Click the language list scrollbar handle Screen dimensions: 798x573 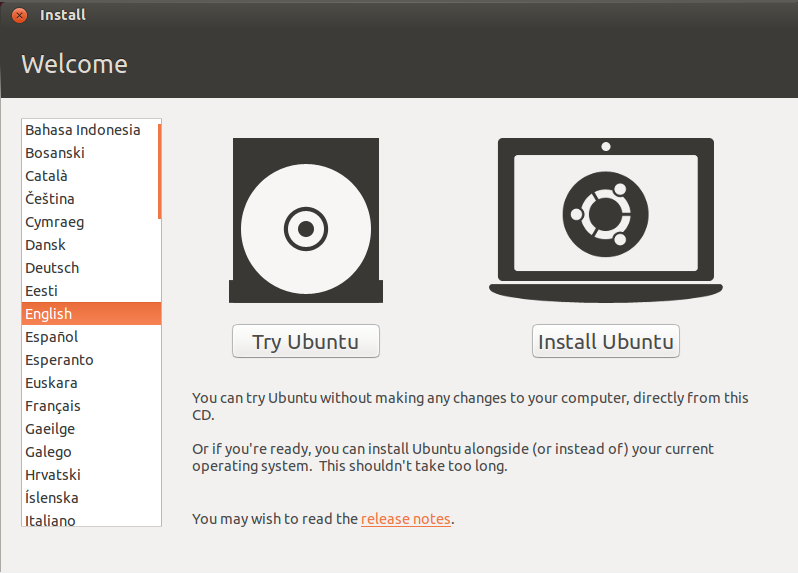pos(159,171)
